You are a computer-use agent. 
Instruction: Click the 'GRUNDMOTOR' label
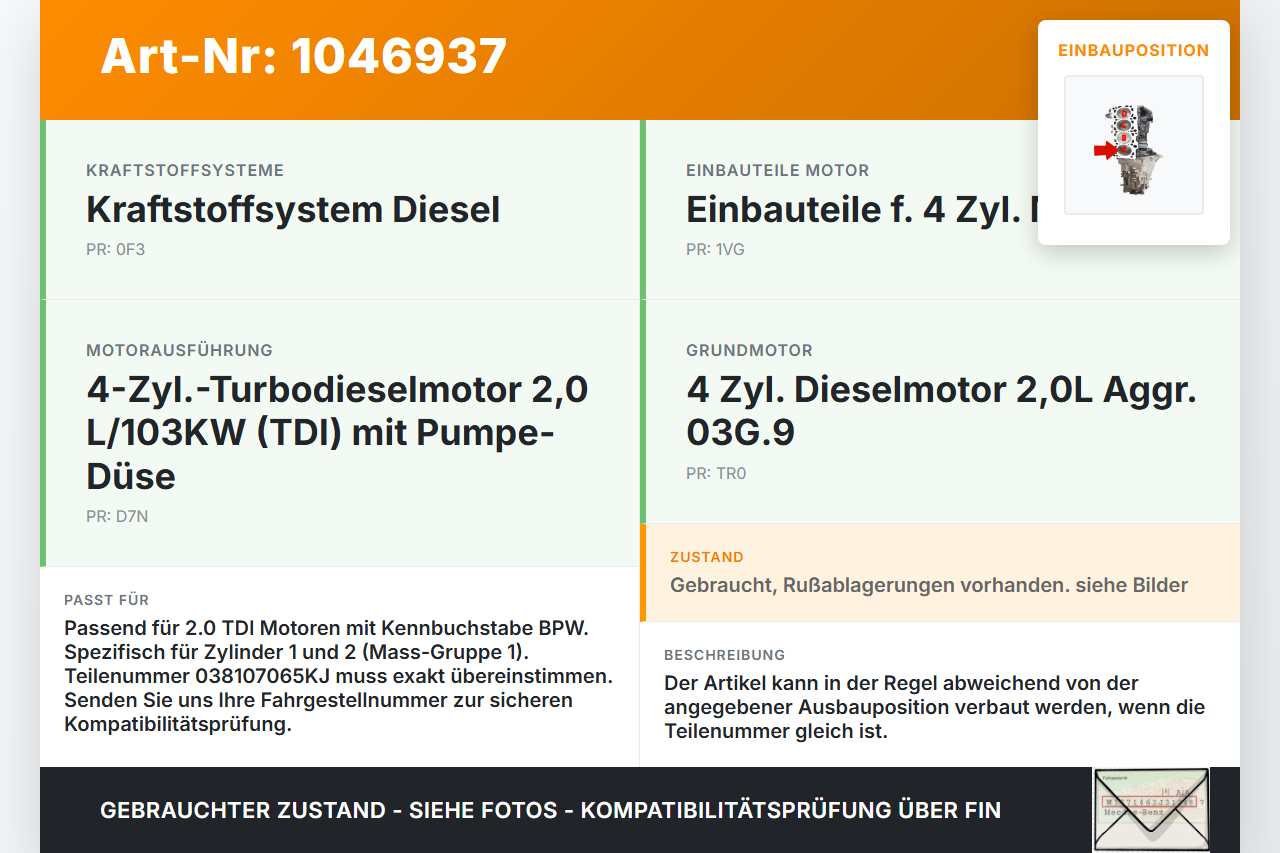point(749,350)
